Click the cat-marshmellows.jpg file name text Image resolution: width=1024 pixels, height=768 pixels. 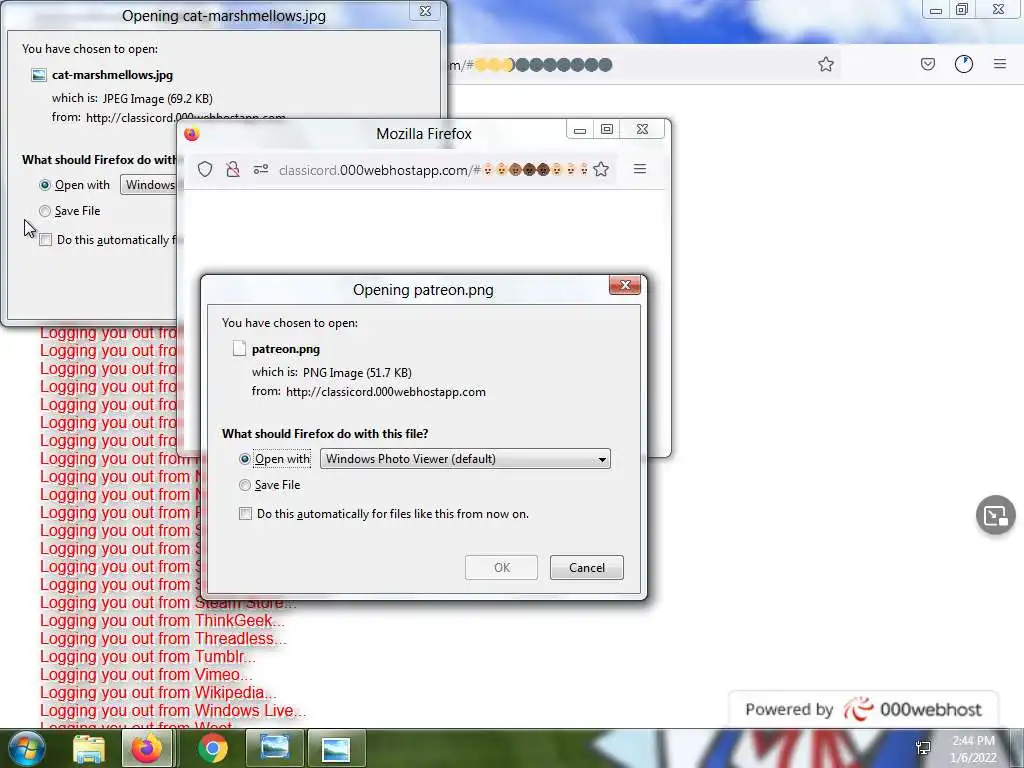[112, 75]
